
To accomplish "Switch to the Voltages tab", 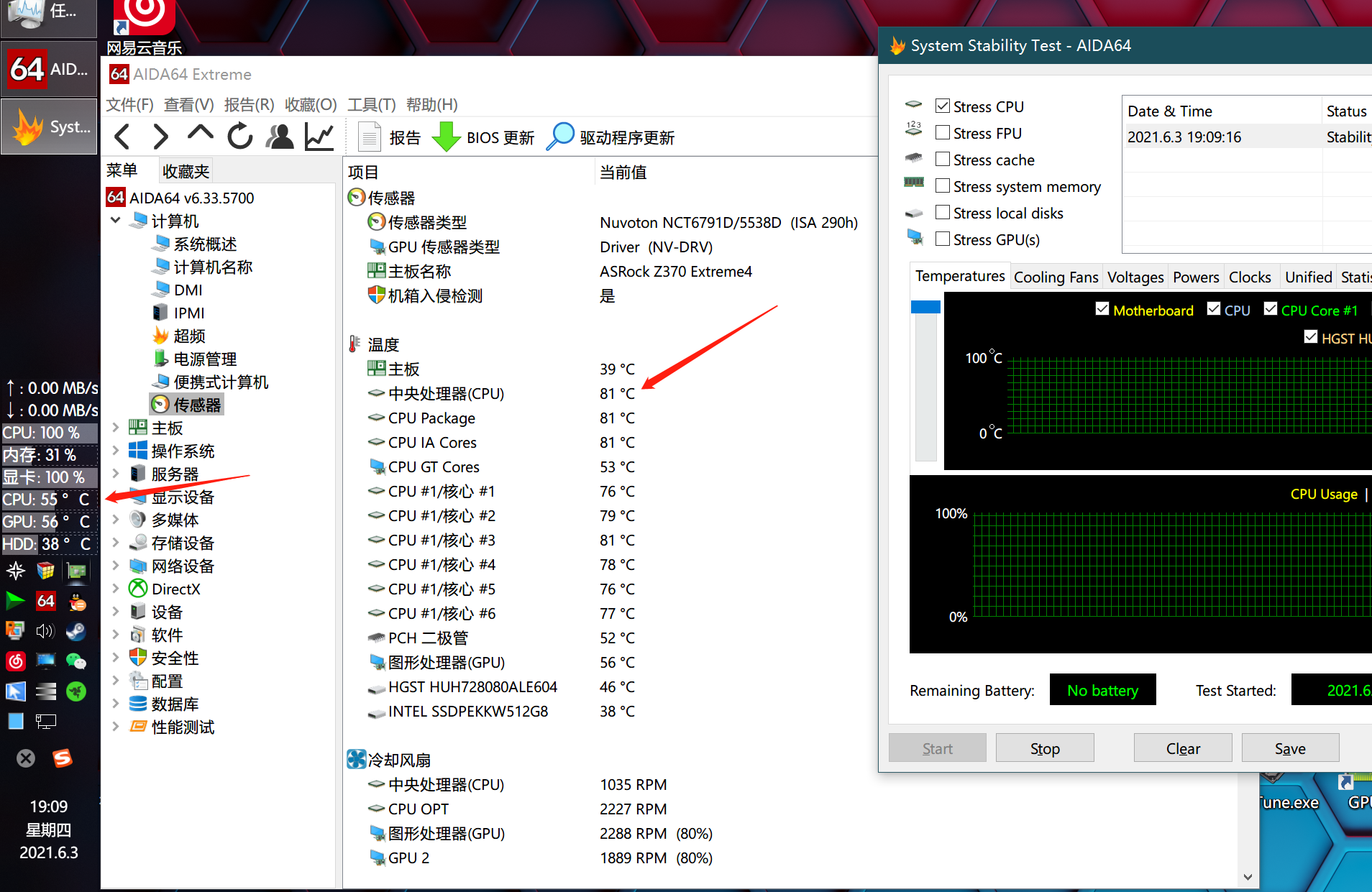I will click(1135, 277).
